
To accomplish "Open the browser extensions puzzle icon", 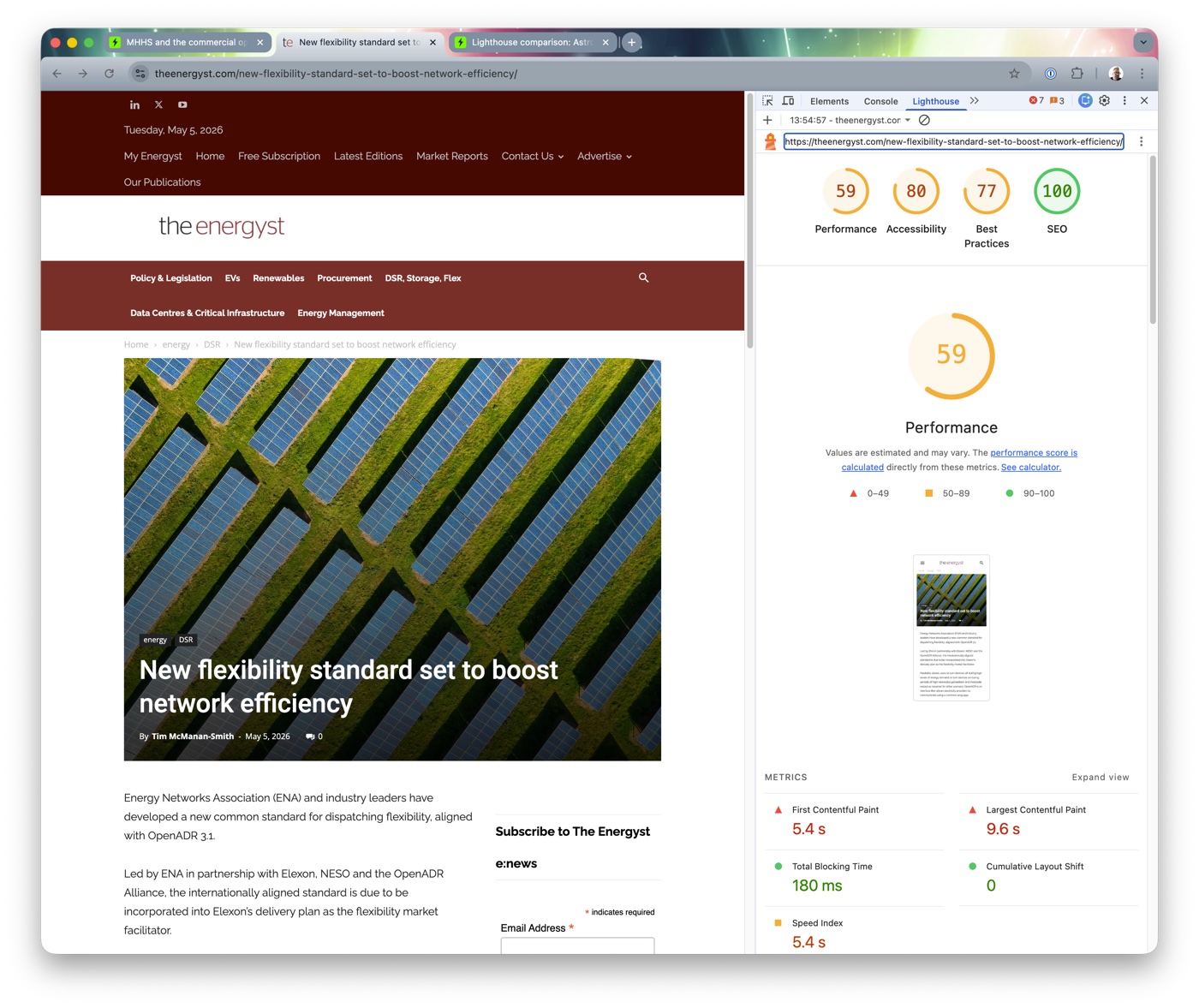I will [1077, 74].
